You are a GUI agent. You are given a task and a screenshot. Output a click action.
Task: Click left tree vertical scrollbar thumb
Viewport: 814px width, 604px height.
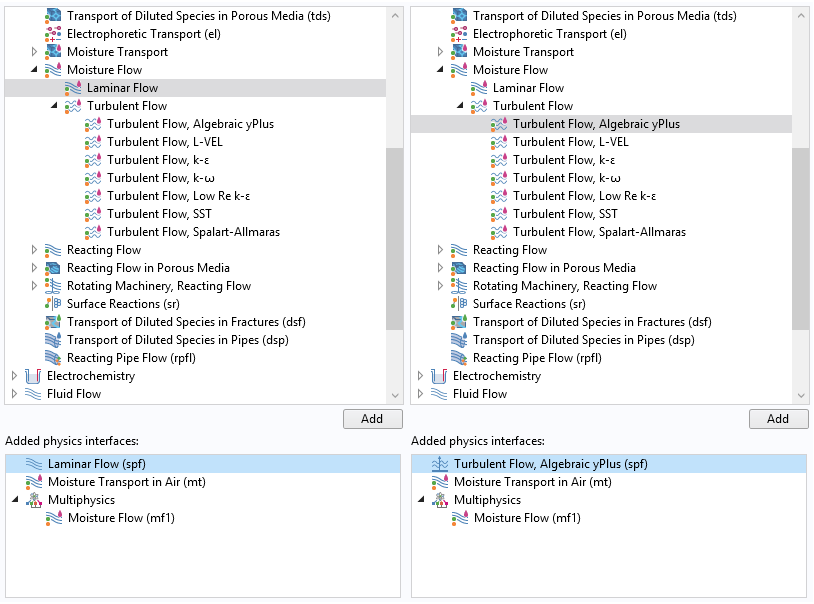395,238
